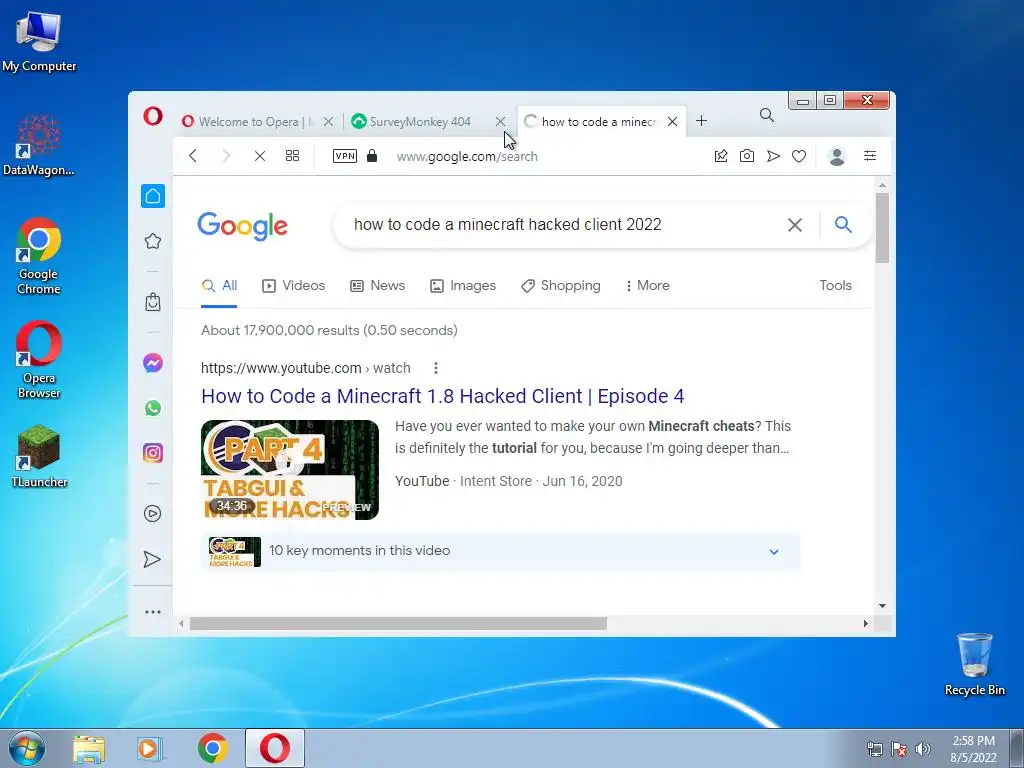Switch to SurveyMonkey 404 tab
The image size is (1024, 768).
click(420, 121)
